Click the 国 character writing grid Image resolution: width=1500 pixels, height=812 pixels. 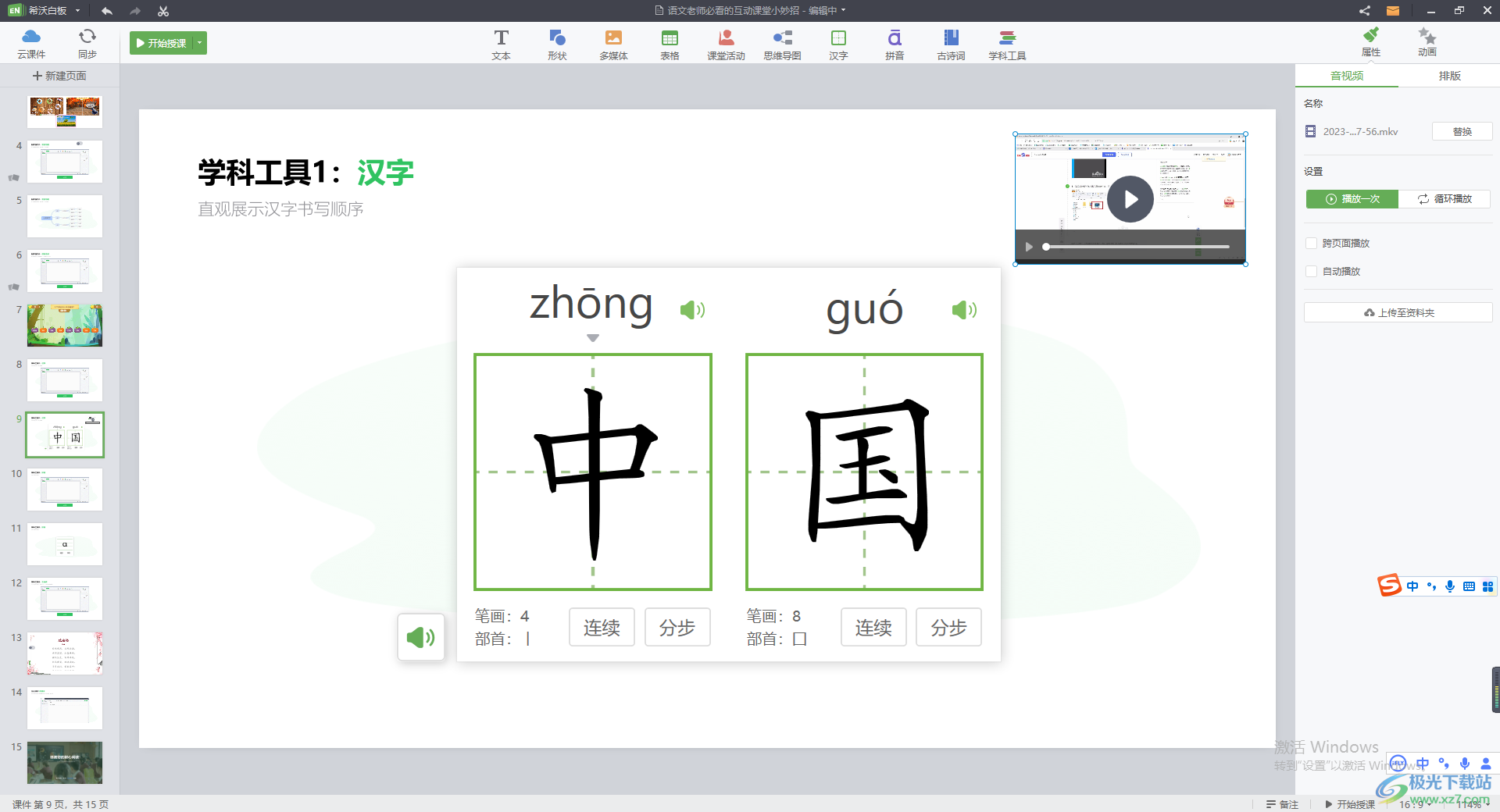point(864,472)
